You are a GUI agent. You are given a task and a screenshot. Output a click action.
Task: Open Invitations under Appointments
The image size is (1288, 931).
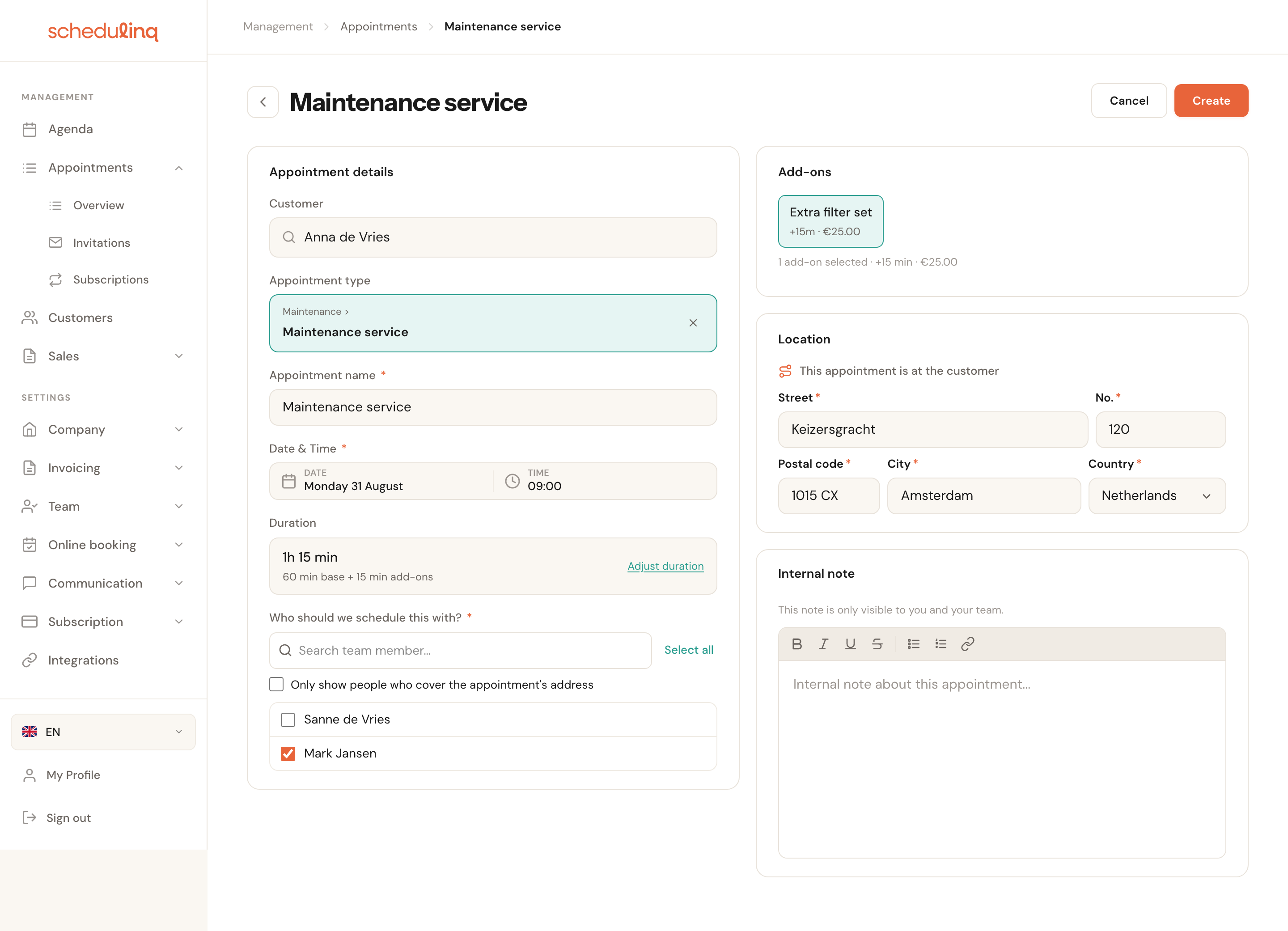pyautogui.click(x=102, y=243)
